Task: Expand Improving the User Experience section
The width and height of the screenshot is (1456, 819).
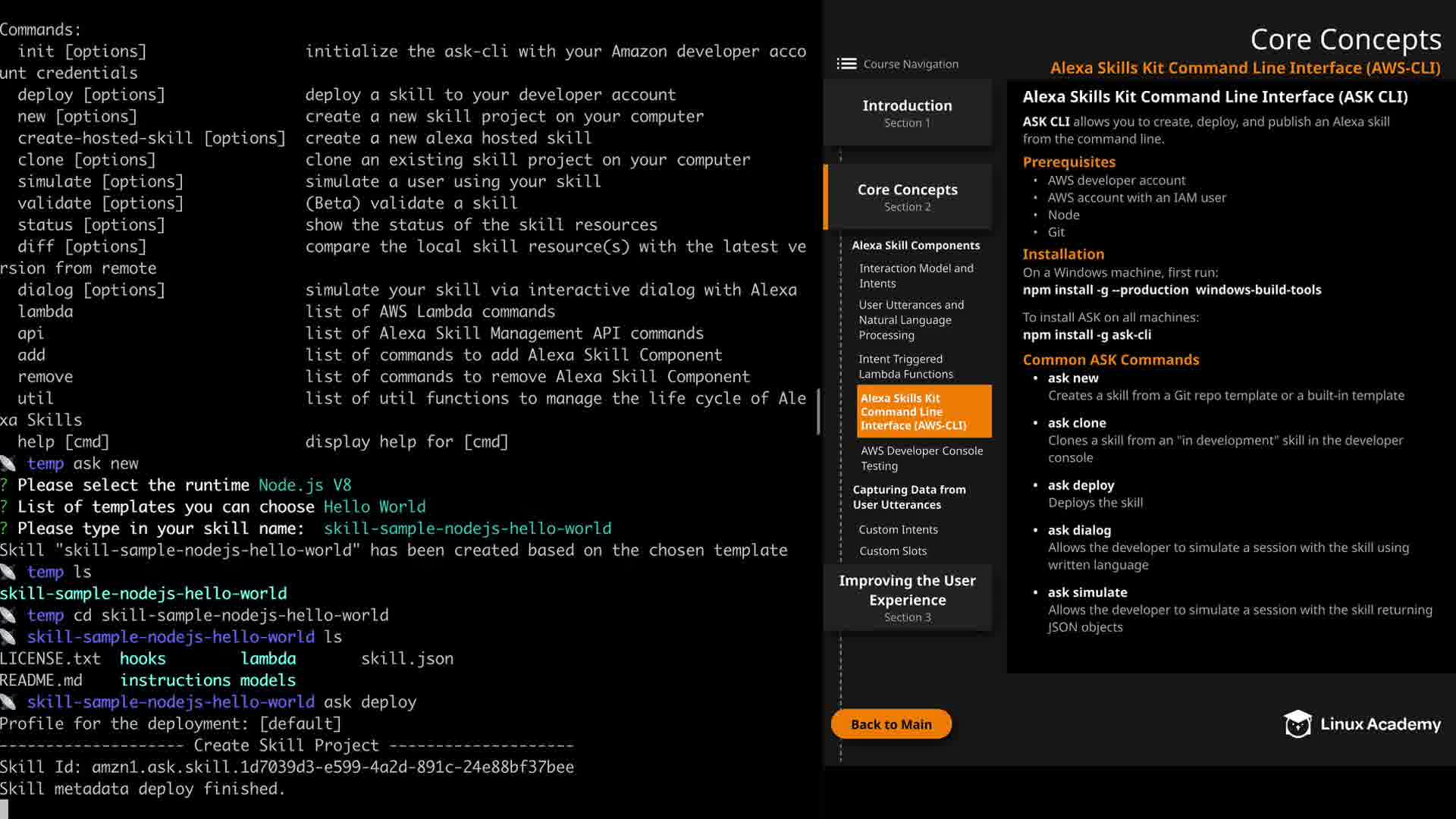Action: pyautogui.click(x=907, y=598)
